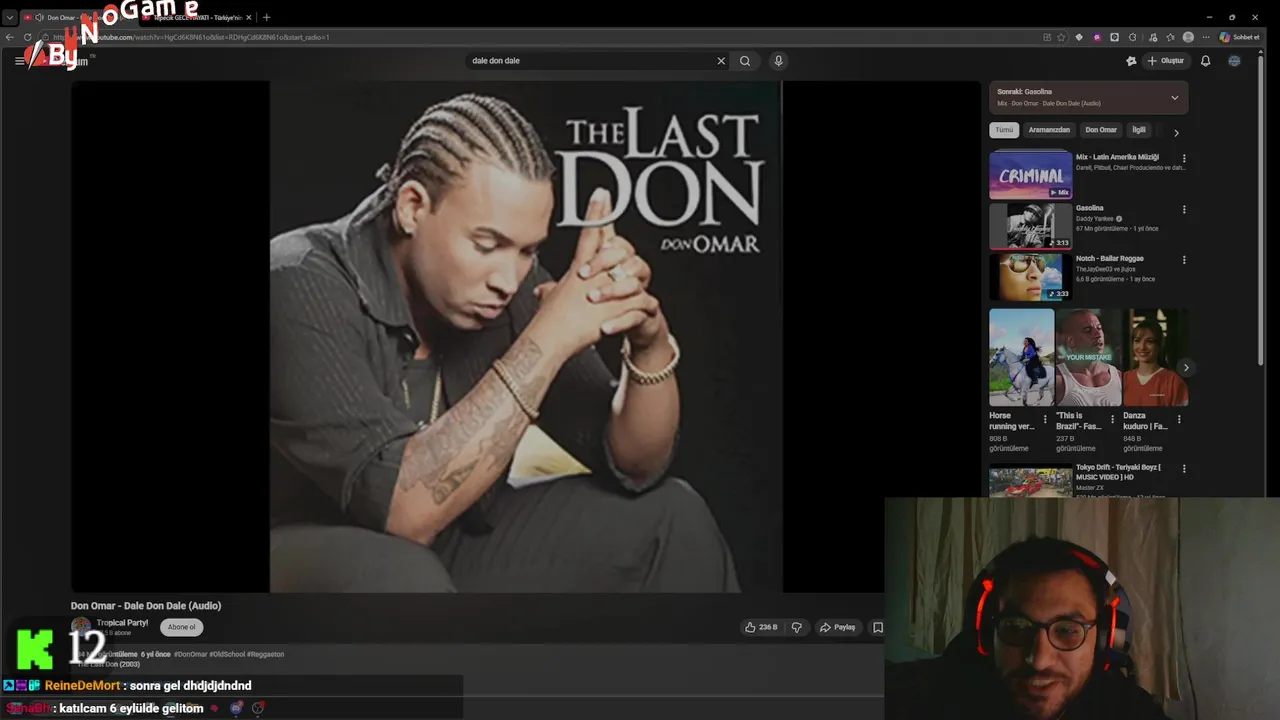
Task: Add page to favorites with star icon
Action: click(1061, 37)
